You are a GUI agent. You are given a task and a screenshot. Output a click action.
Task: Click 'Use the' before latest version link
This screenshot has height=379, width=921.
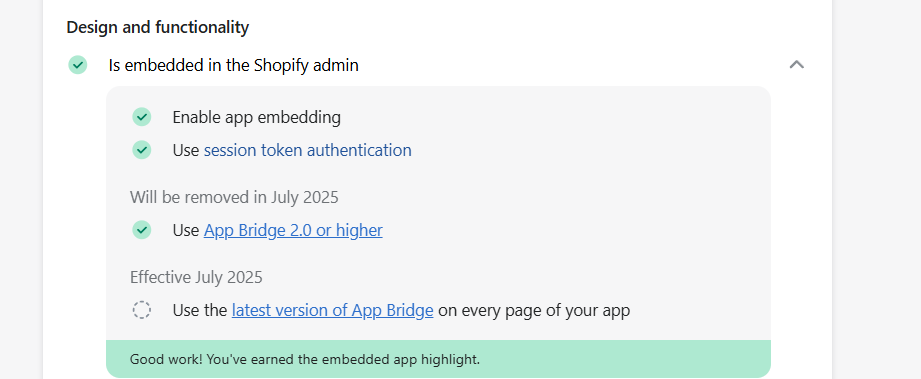tap(200, 310)
